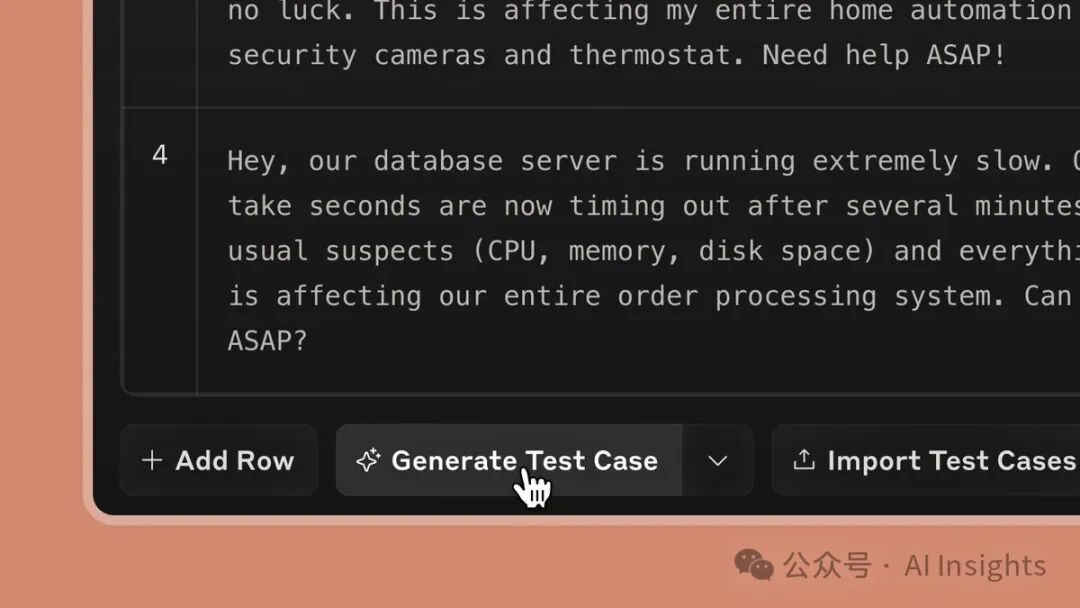The width and height of the screenshot is (1080, 608).
Task: Click the 'security cameras and thermostat' line
Action: 616,55
